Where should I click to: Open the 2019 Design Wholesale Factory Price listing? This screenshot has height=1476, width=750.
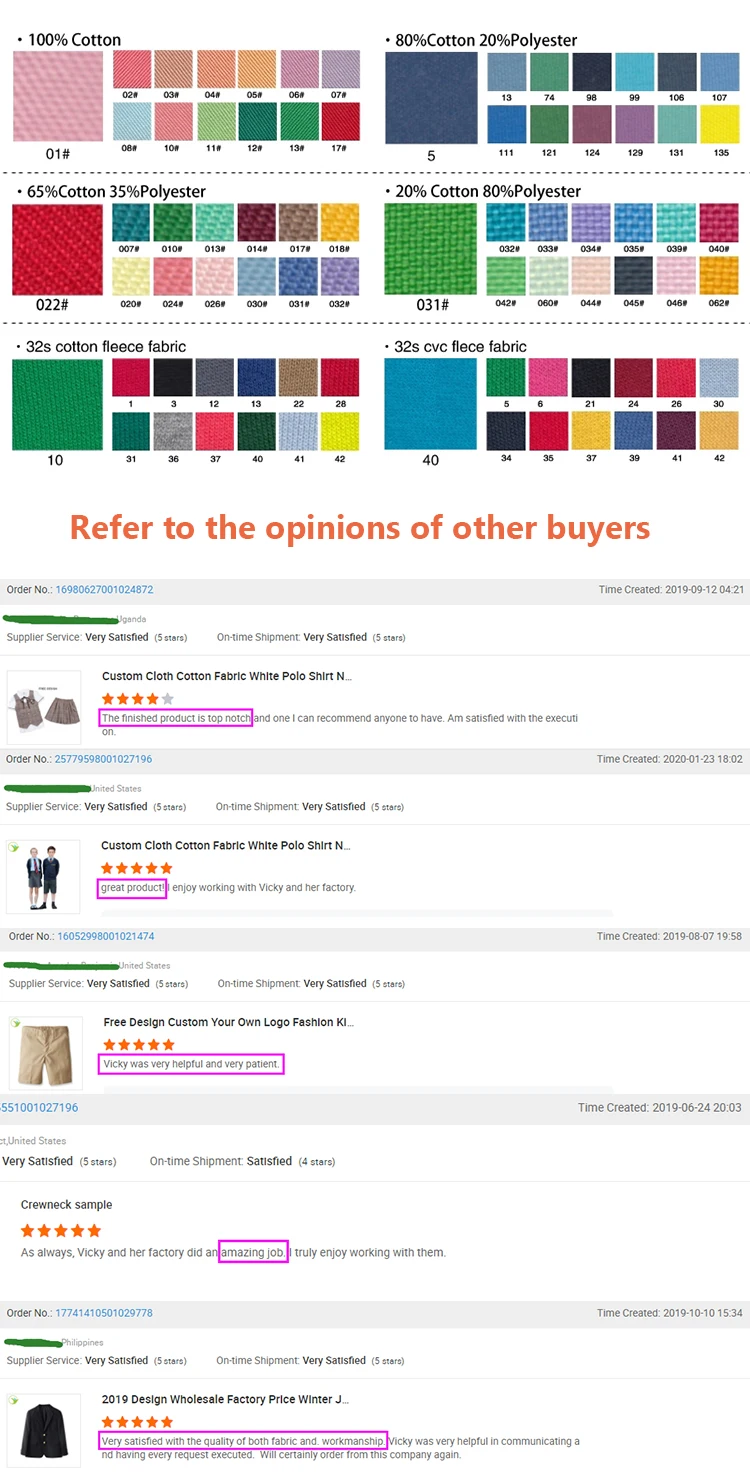pos(225,1399)
